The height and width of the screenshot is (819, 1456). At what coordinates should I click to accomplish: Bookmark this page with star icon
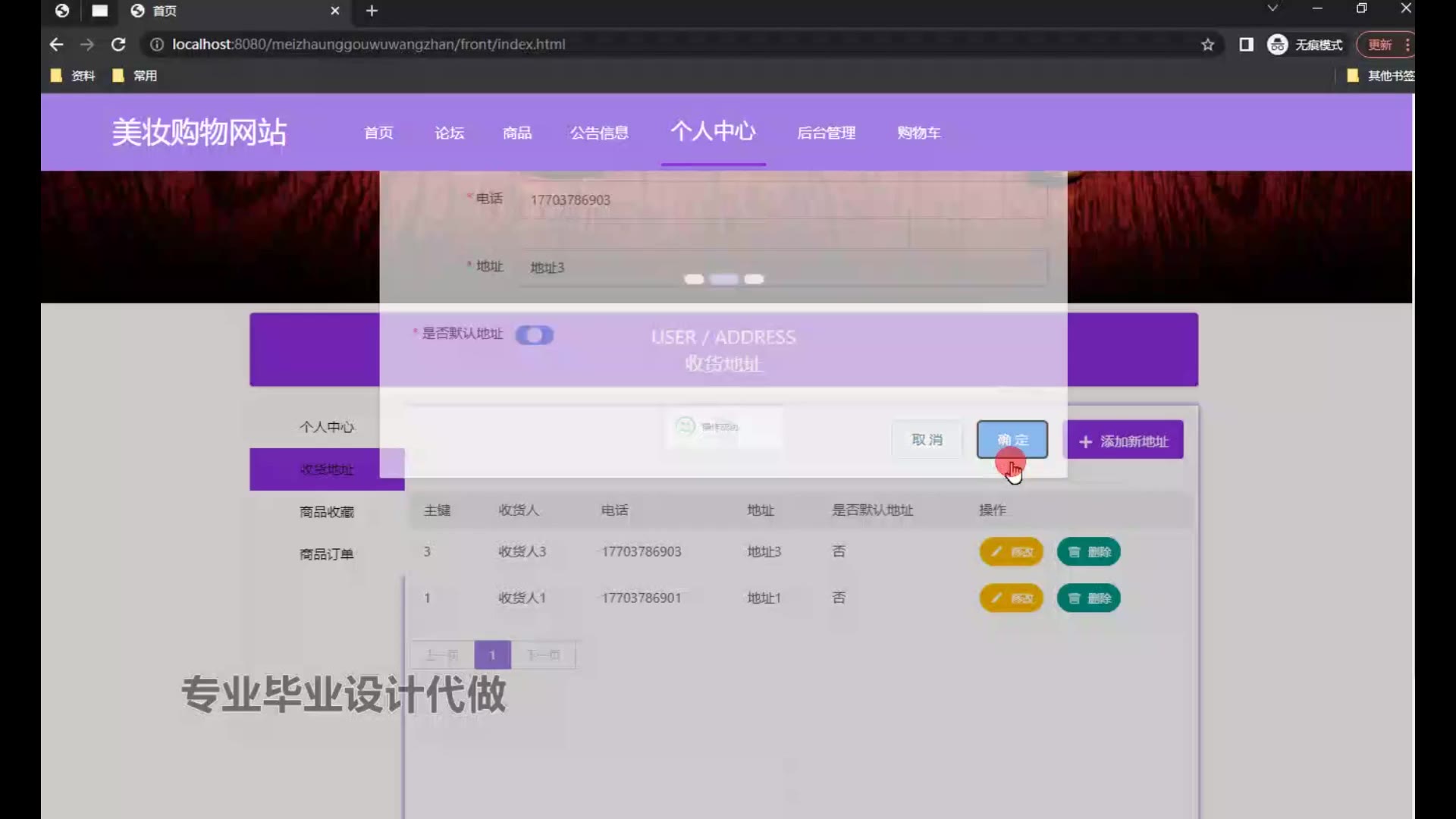click(x=1207, y=45)
